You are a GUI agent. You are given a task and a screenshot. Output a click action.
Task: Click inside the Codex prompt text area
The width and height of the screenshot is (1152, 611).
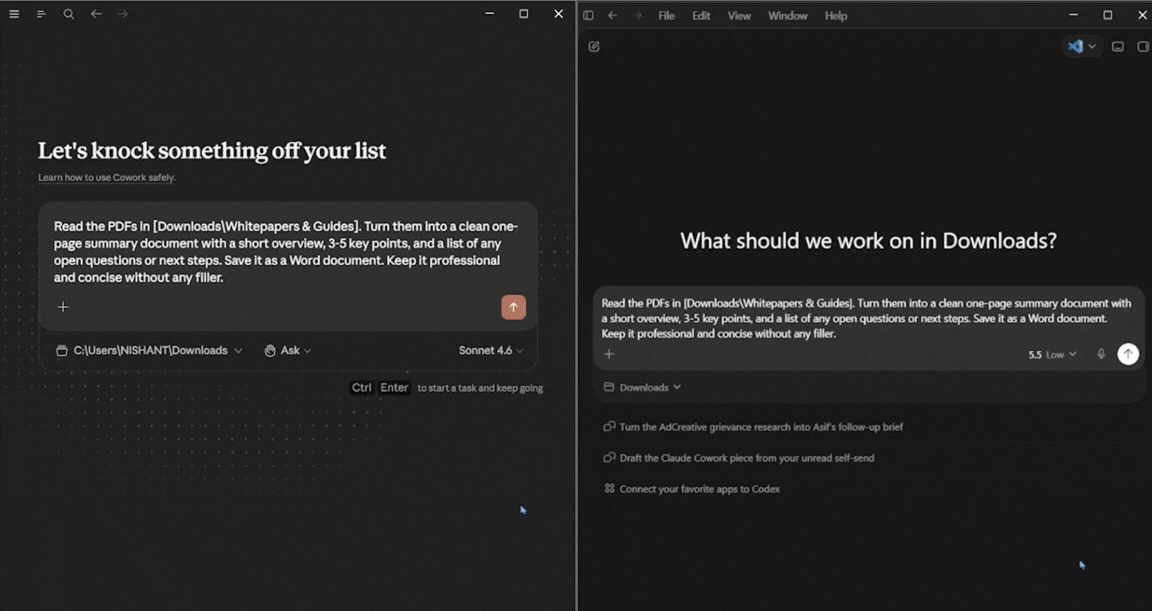tap(867, 318)
